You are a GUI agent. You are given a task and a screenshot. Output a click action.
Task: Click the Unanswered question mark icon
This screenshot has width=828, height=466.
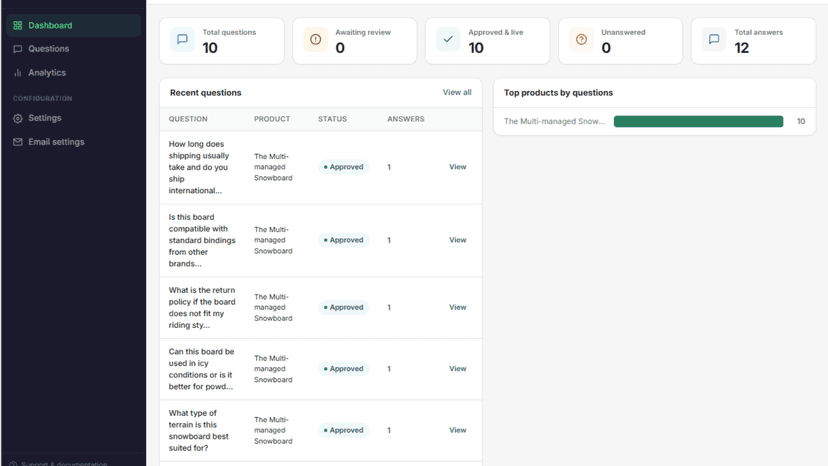point(581,40)
